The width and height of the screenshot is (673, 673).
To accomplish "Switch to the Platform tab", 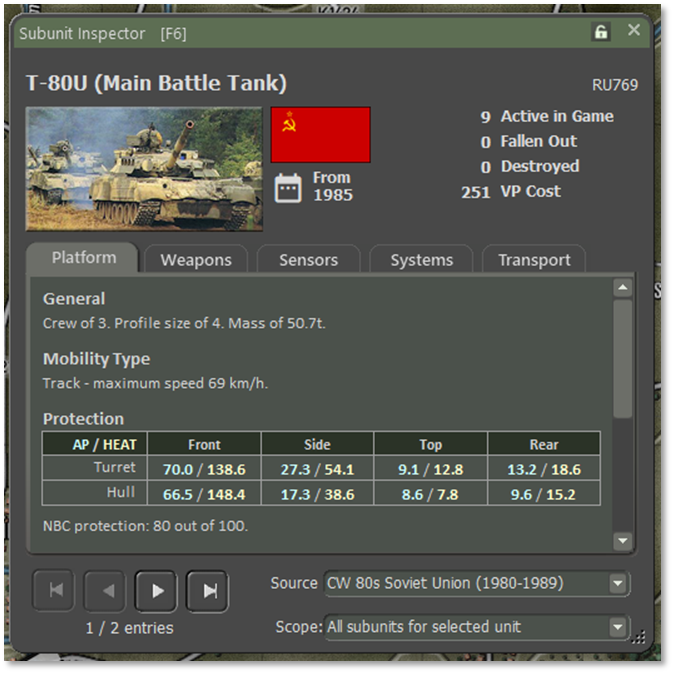I will (x=83, y=258).
